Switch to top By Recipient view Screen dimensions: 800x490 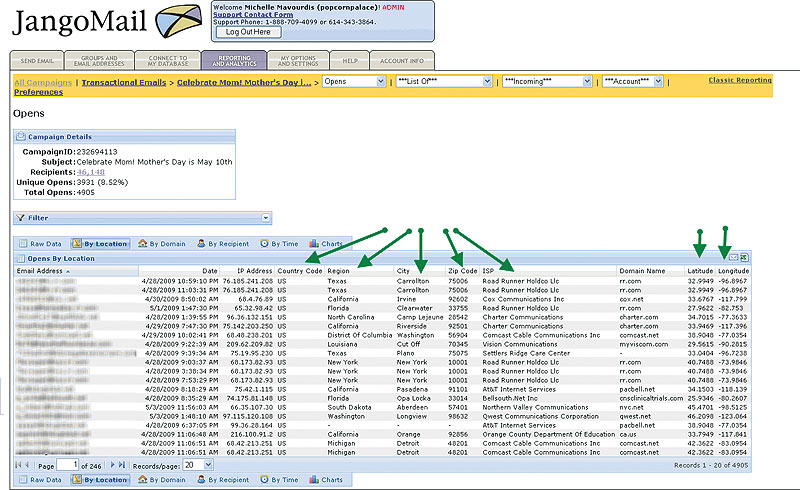tap(223, 244)
